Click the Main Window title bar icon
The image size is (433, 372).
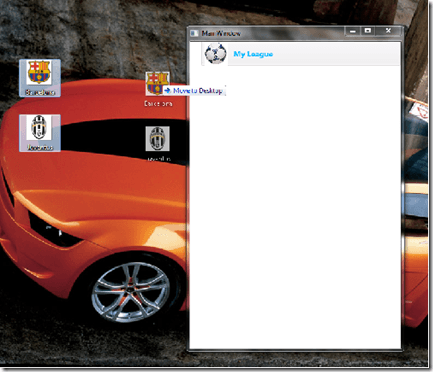[x=194, y=33]
